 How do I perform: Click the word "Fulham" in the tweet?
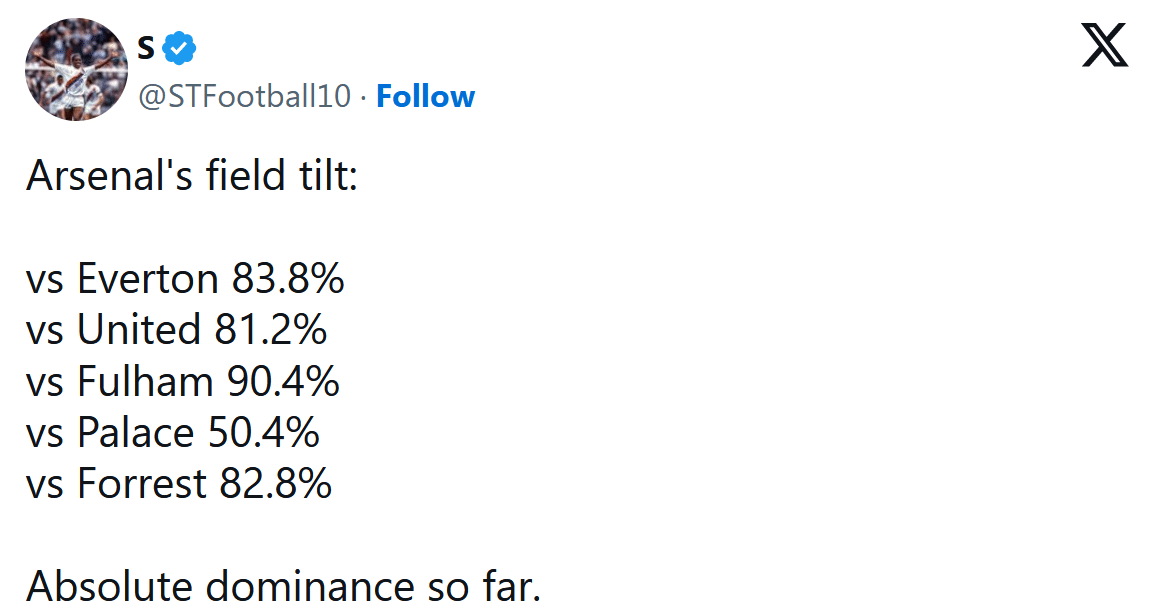[145, 382]
